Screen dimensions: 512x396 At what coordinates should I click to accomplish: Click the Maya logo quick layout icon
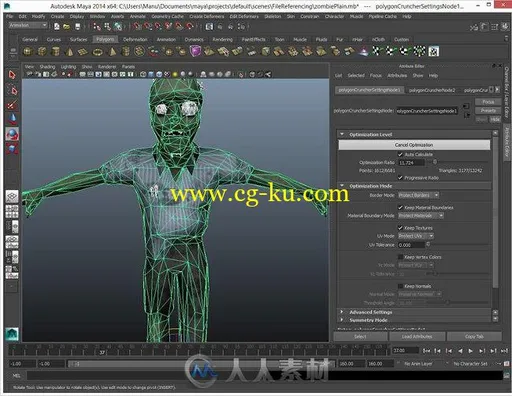click(x=12, y=334)
